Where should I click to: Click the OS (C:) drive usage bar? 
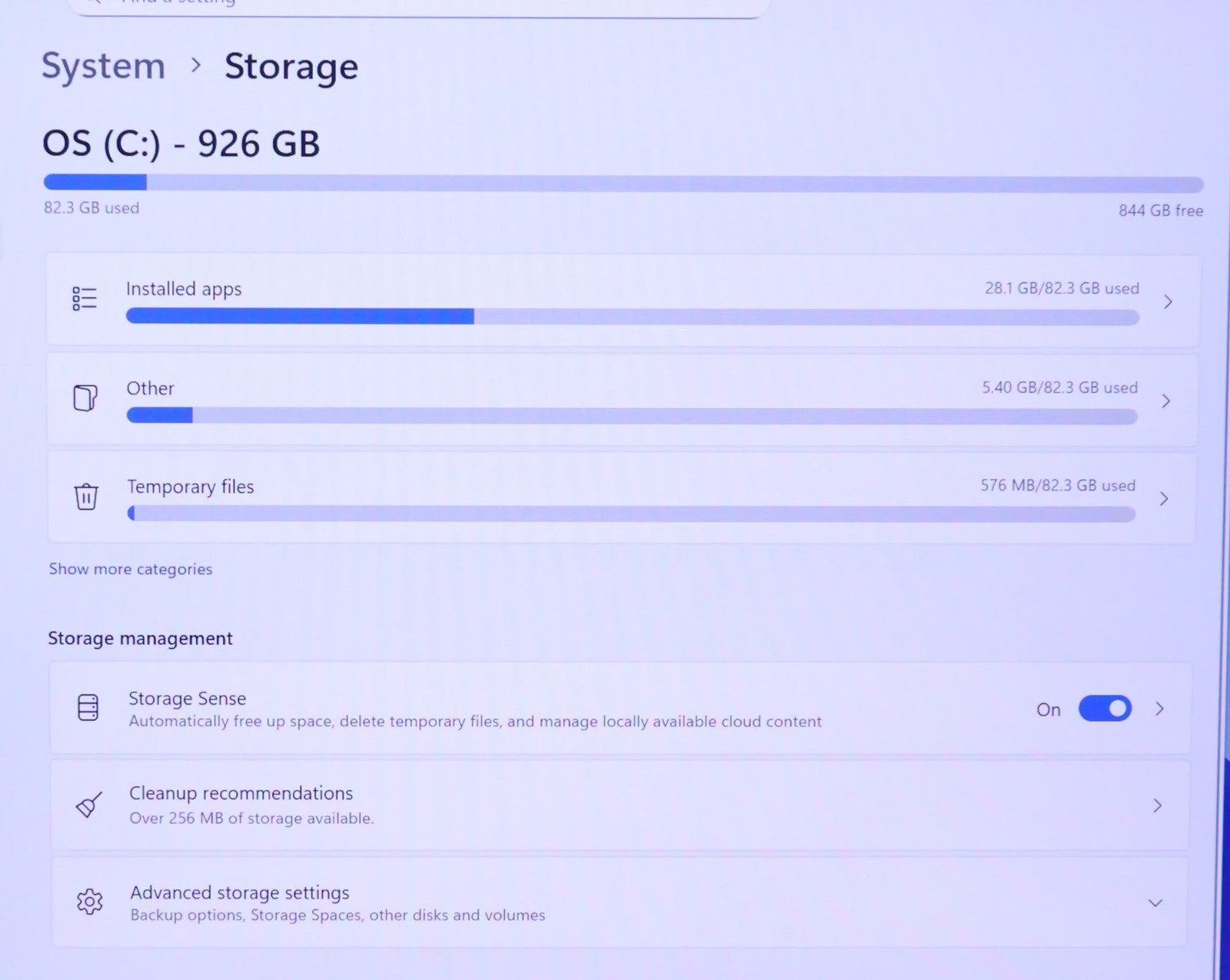click(623, 183)
